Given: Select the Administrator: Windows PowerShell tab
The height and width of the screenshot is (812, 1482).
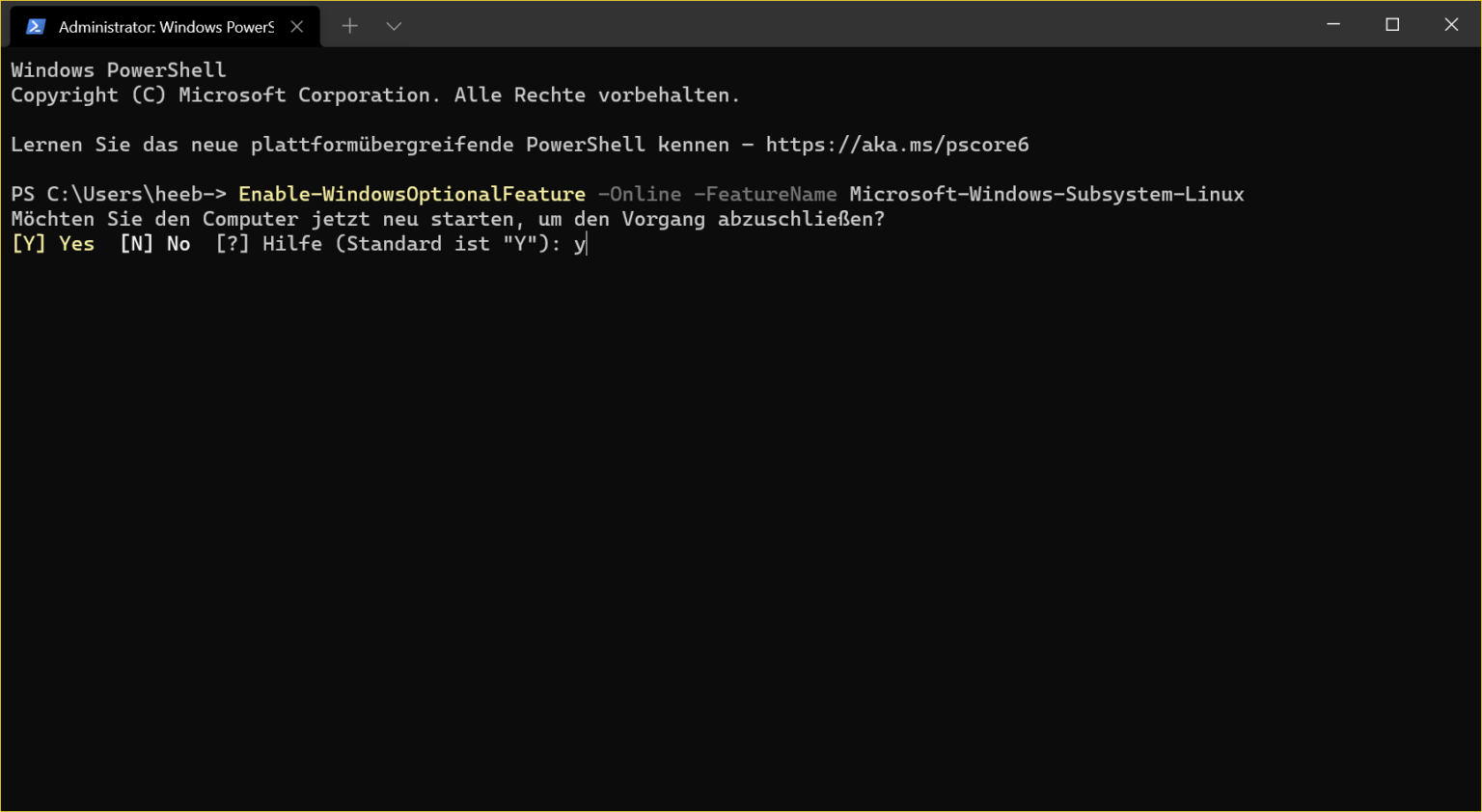Looking at the screenshot, I should click(164, 26).
